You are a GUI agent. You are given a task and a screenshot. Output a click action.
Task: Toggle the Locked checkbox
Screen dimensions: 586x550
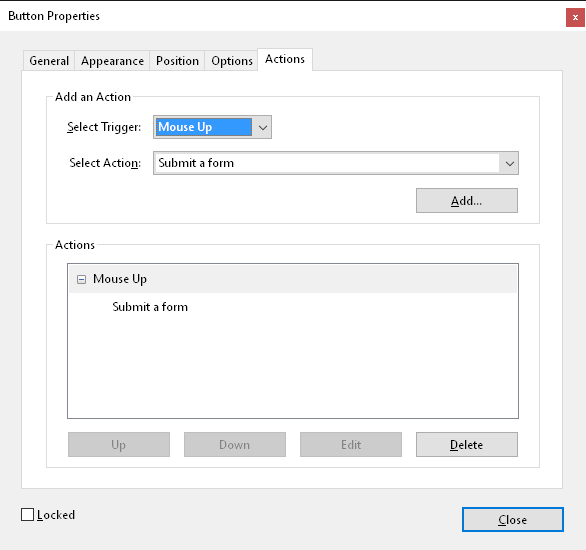27,515
